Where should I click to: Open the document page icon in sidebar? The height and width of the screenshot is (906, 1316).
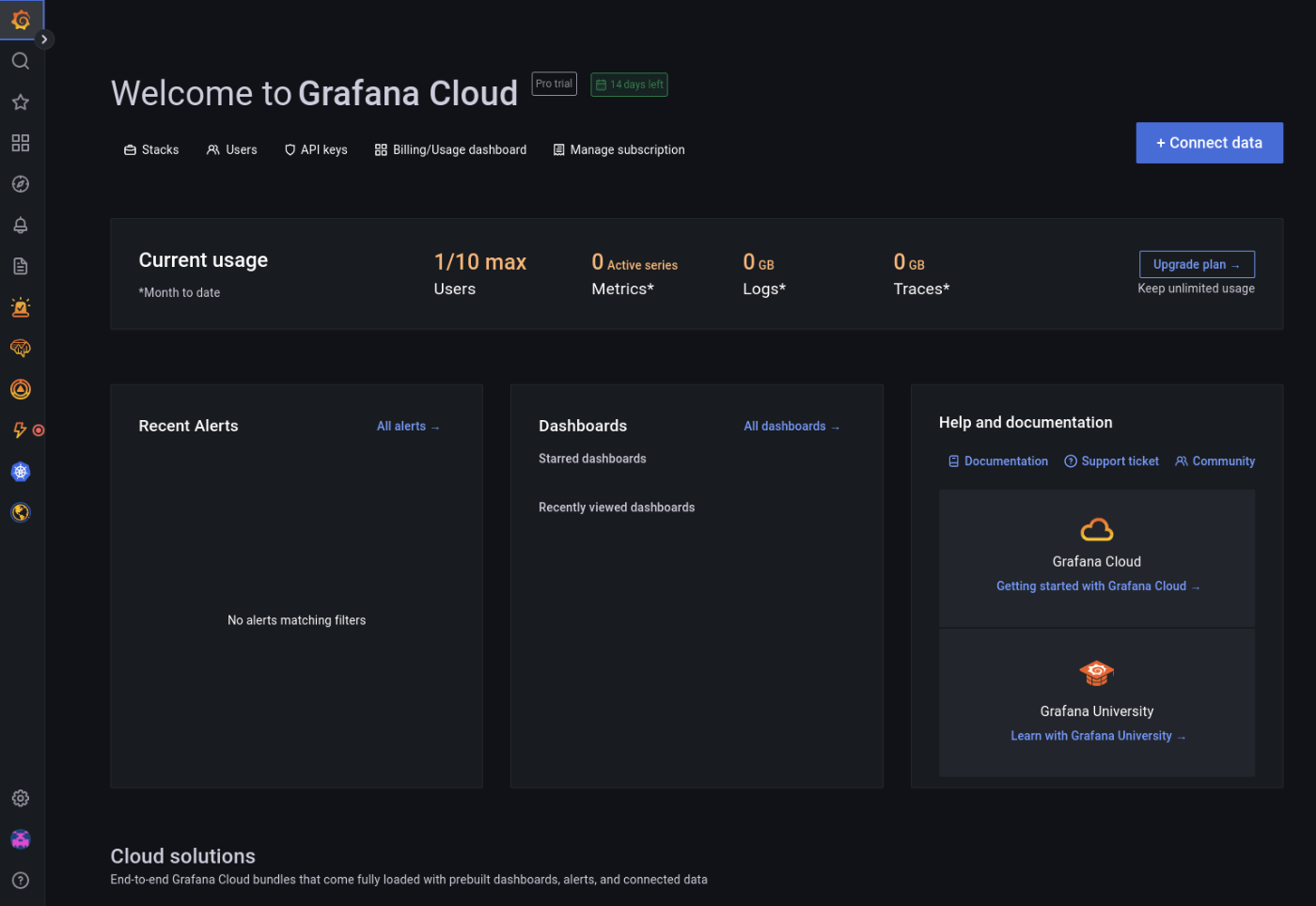click(x=21, y=266)
